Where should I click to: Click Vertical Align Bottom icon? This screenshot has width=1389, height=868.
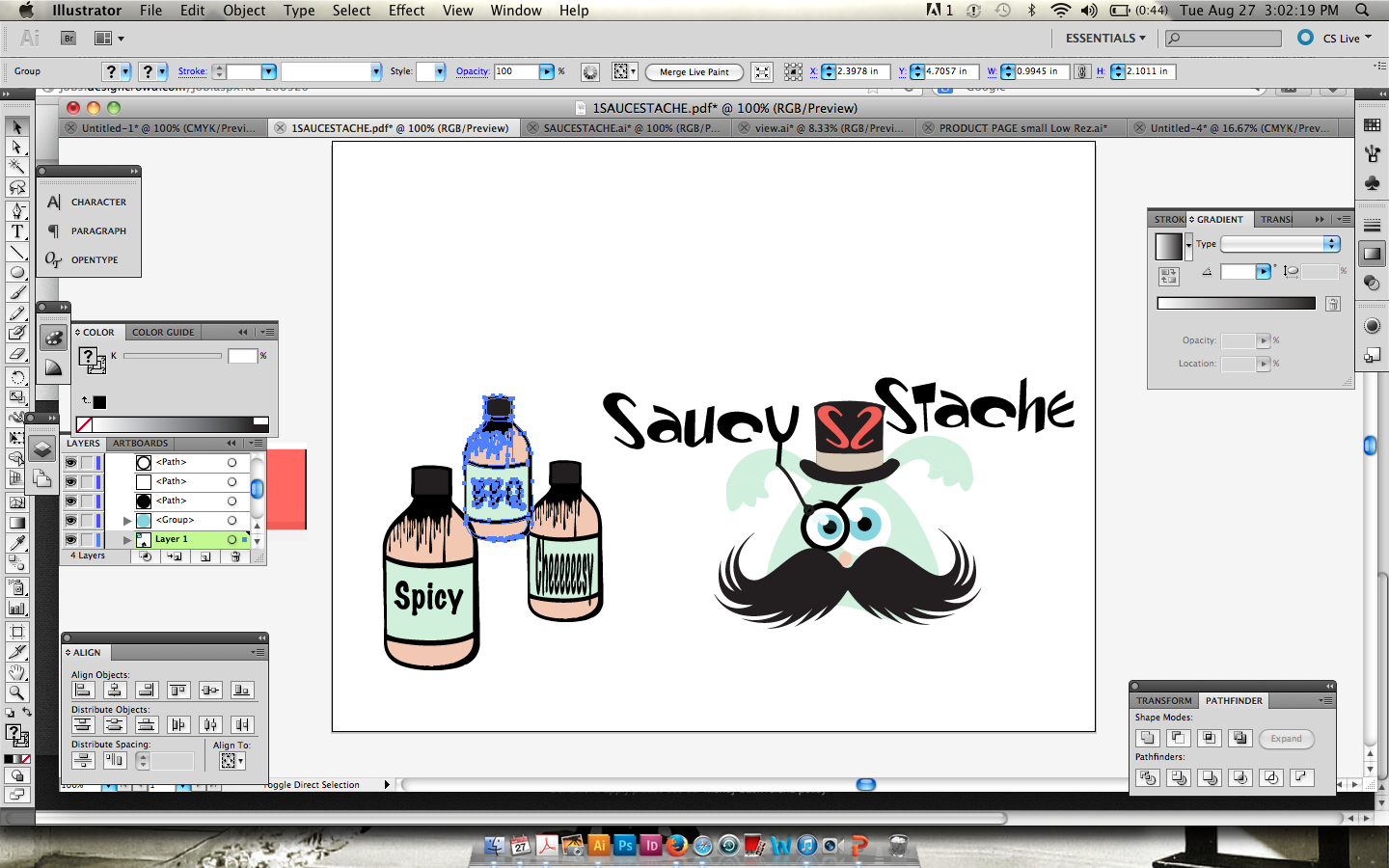coord(242,690)
